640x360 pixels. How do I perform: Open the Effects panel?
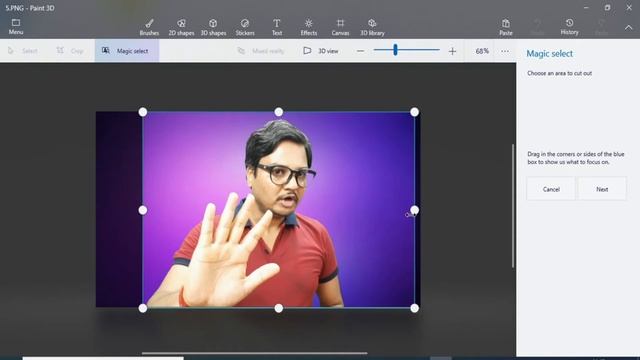(x=309, y=27)
